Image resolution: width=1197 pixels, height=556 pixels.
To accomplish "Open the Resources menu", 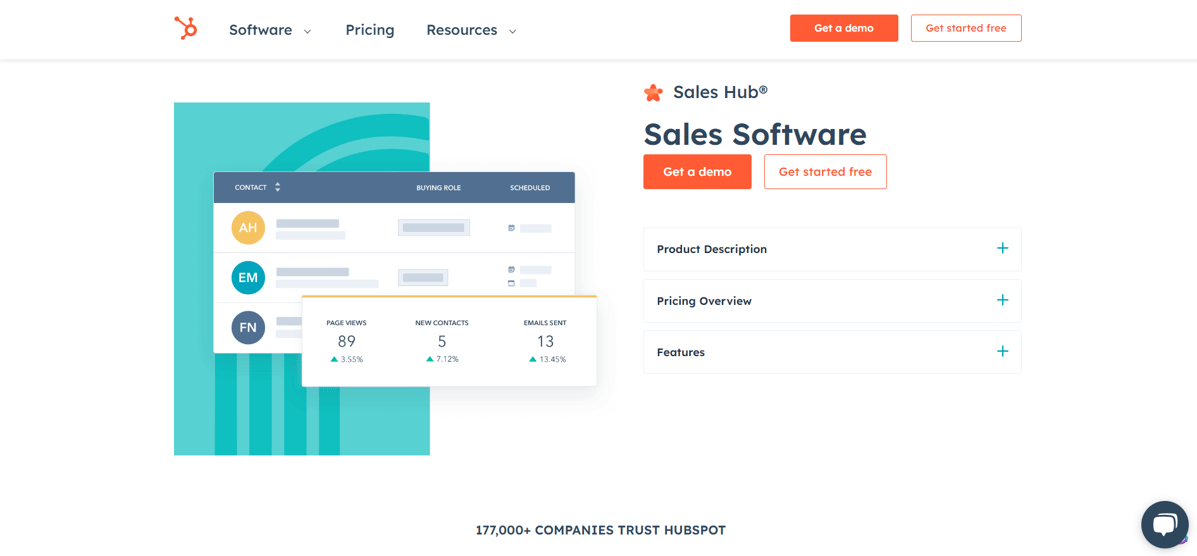I will pyautogui.click(x=471, y=30).
